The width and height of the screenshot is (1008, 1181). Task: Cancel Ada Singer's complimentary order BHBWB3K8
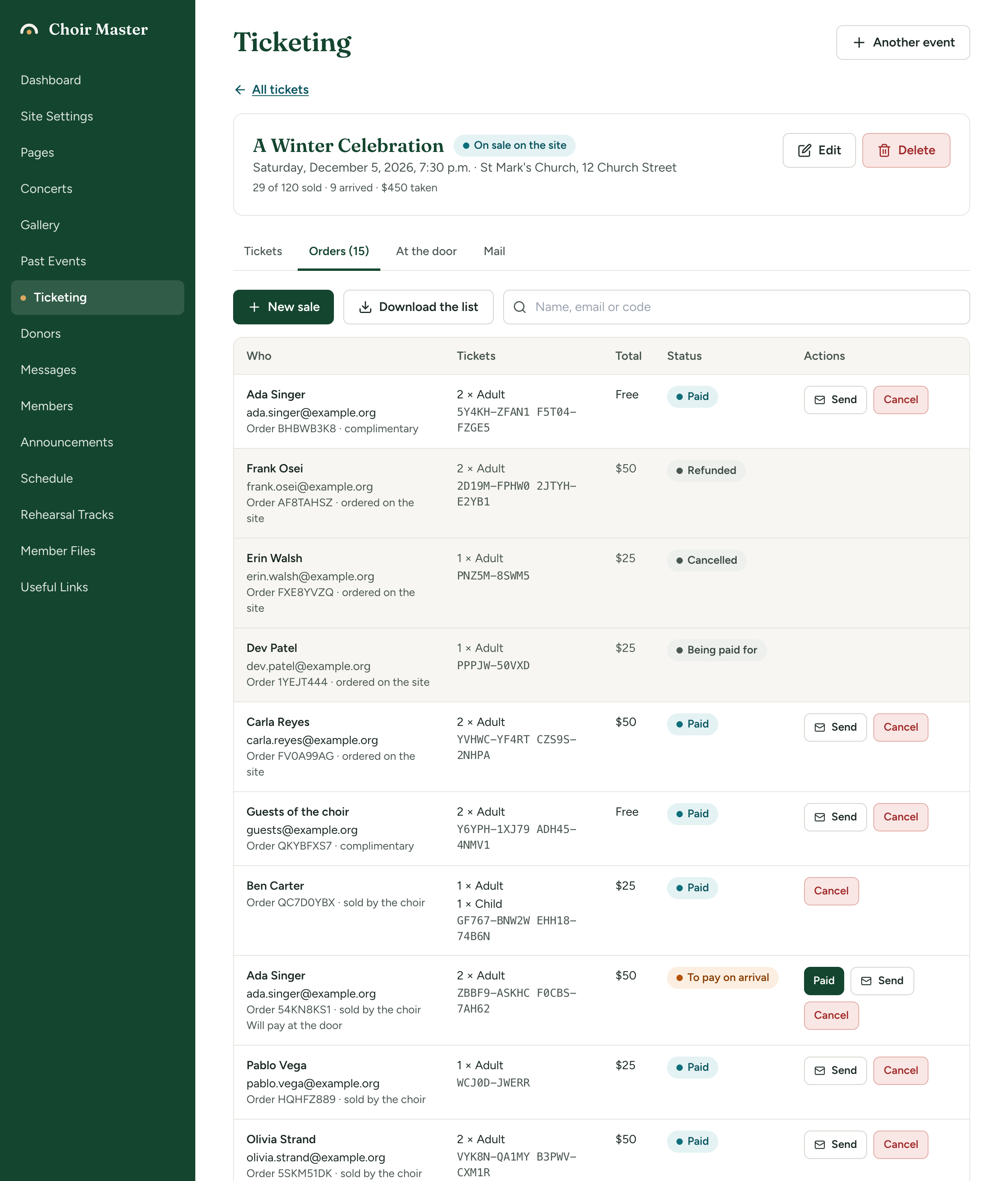[900, 400]
